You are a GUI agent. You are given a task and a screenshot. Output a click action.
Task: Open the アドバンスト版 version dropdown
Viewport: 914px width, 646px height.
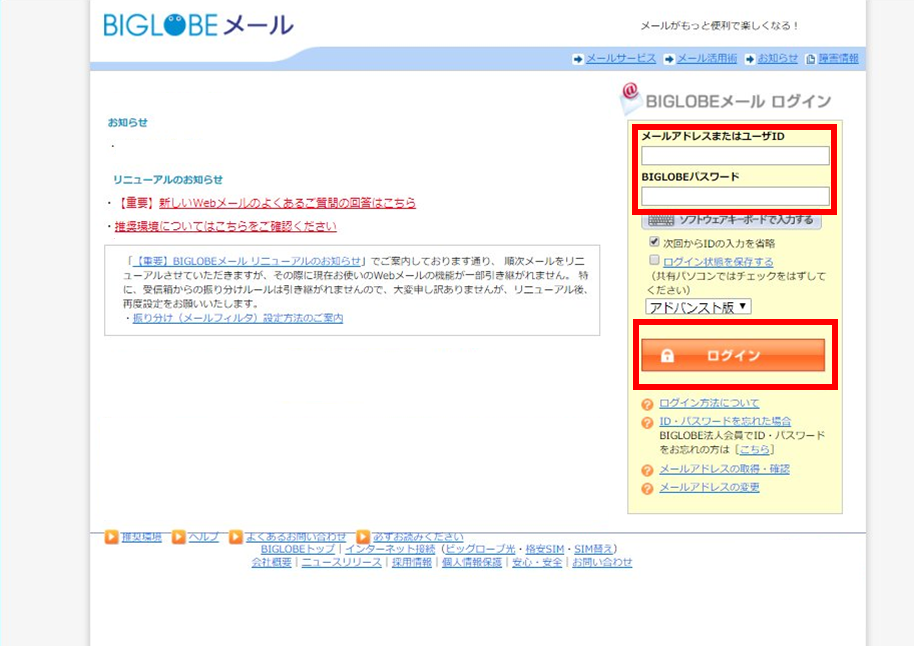point(698,307)
